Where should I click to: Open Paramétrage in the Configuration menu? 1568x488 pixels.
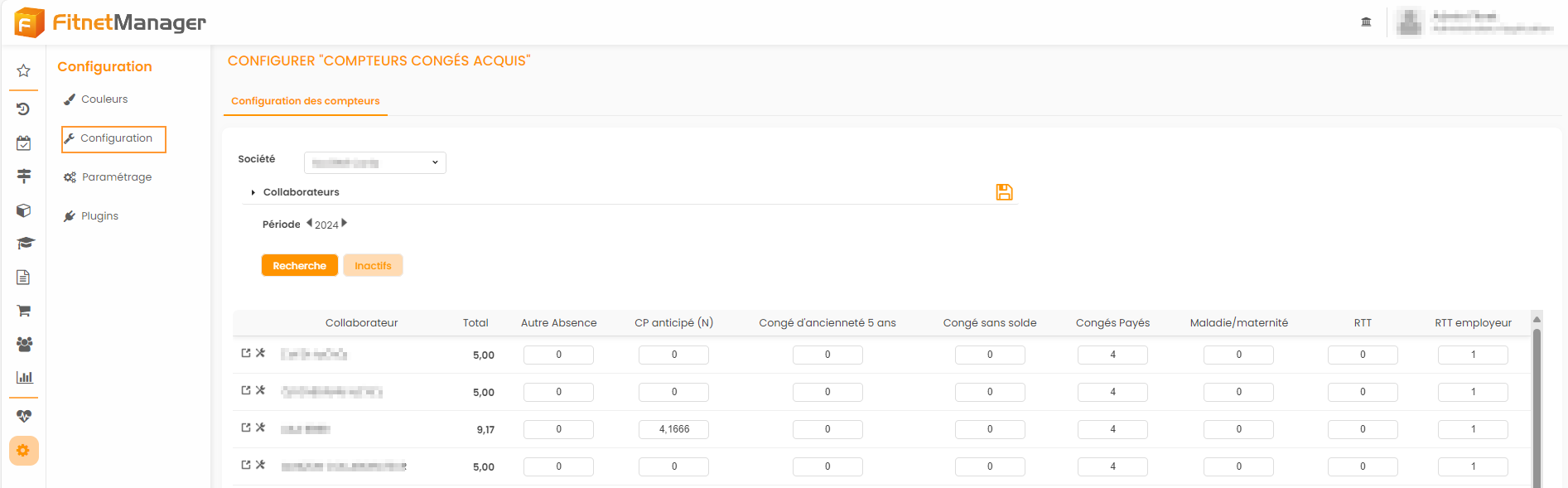click(x=116, y=177)
